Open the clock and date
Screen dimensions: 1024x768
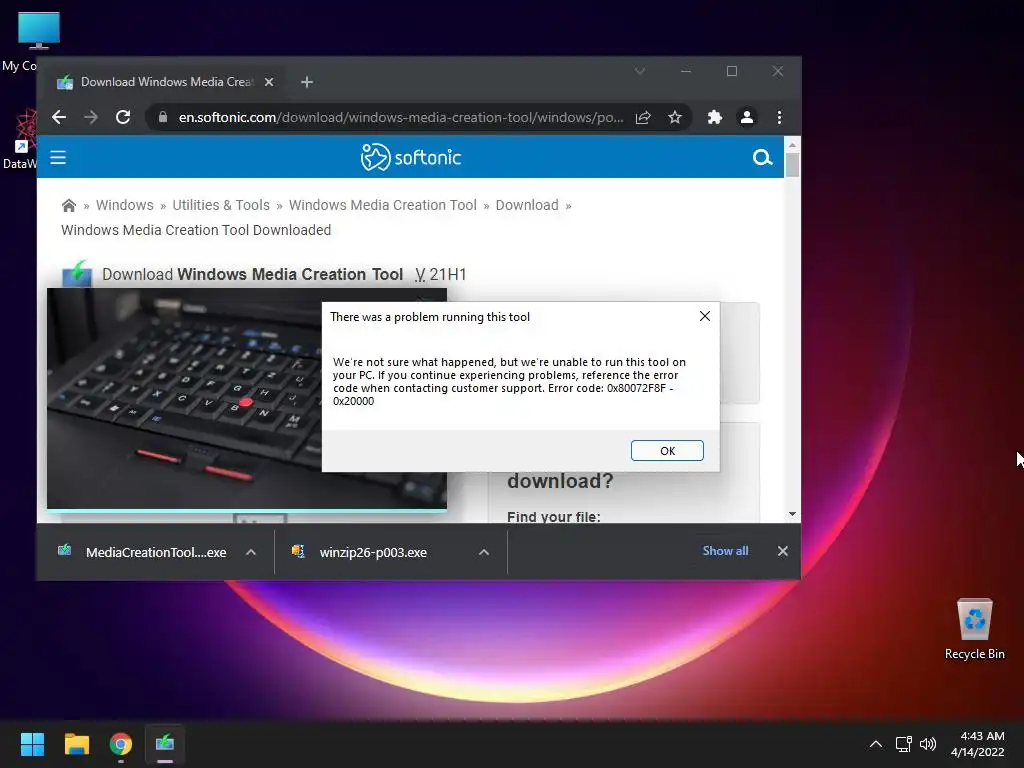tap(978, 744)
